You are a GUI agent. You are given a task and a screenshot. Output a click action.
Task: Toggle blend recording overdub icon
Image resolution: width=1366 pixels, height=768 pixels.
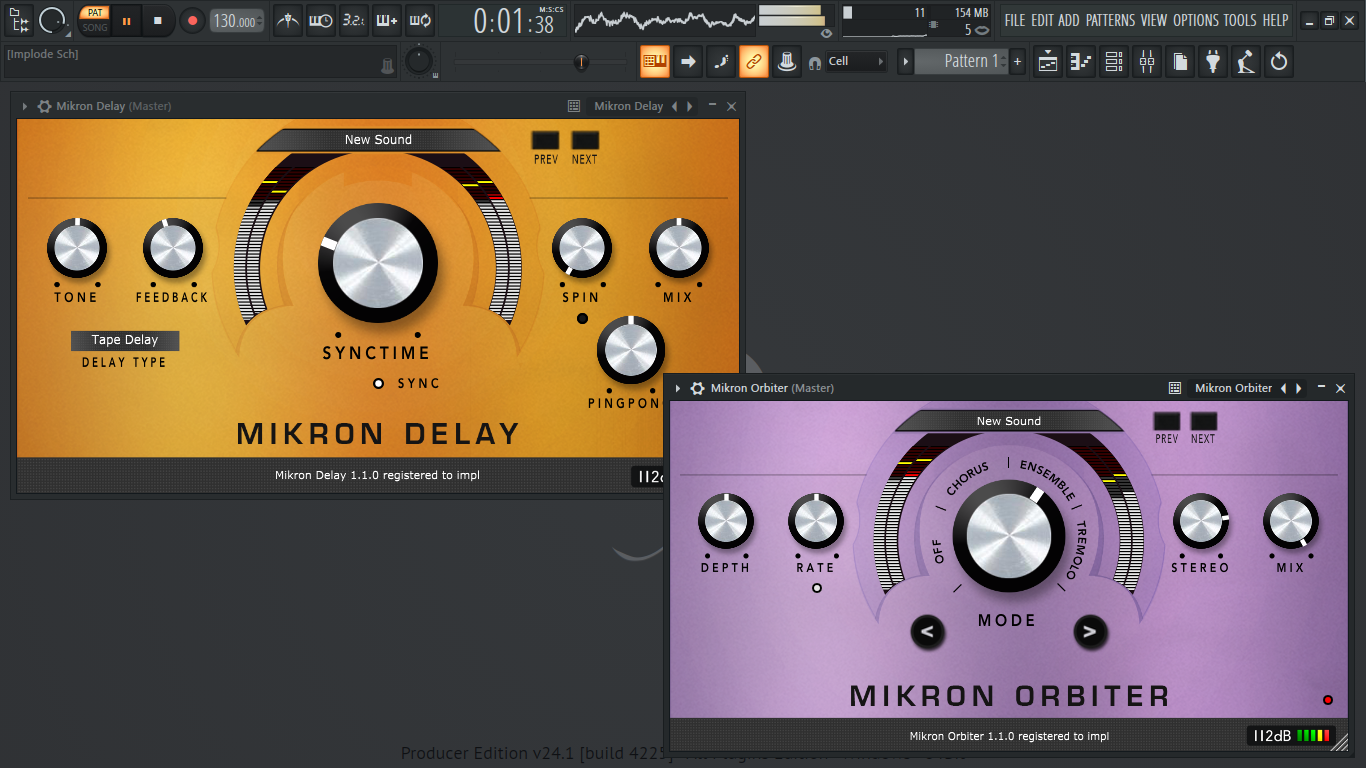(x=386, y=20)
